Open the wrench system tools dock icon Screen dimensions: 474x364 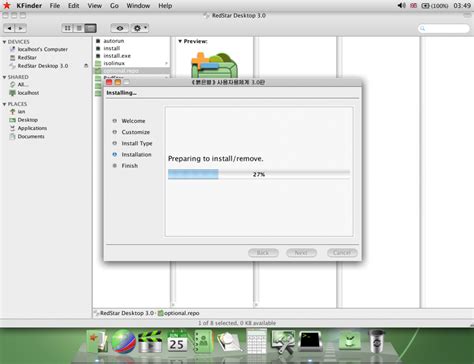pos(283,341)
